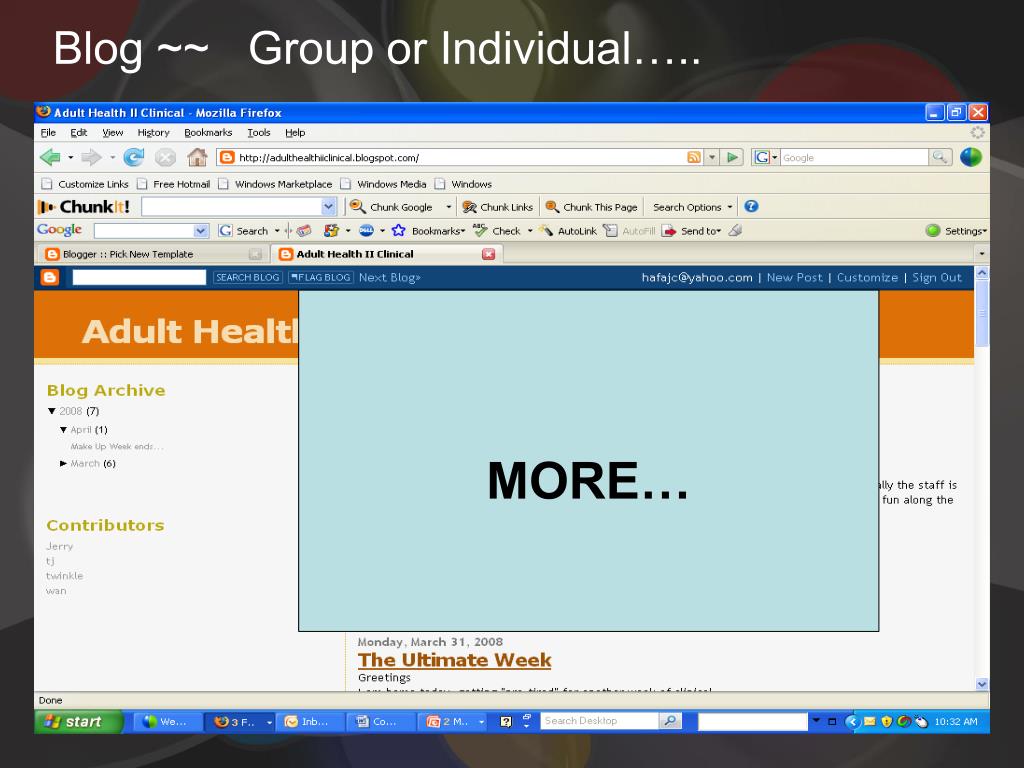1024x768 pixels.
Task: Open Search Options dropdown
Action: tap(692, 207)
